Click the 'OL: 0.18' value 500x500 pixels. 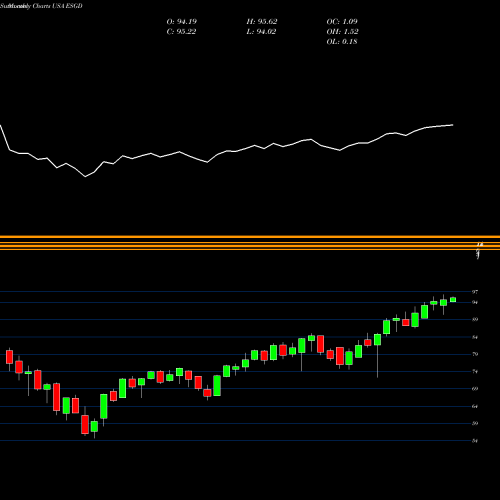pos(342,42)
